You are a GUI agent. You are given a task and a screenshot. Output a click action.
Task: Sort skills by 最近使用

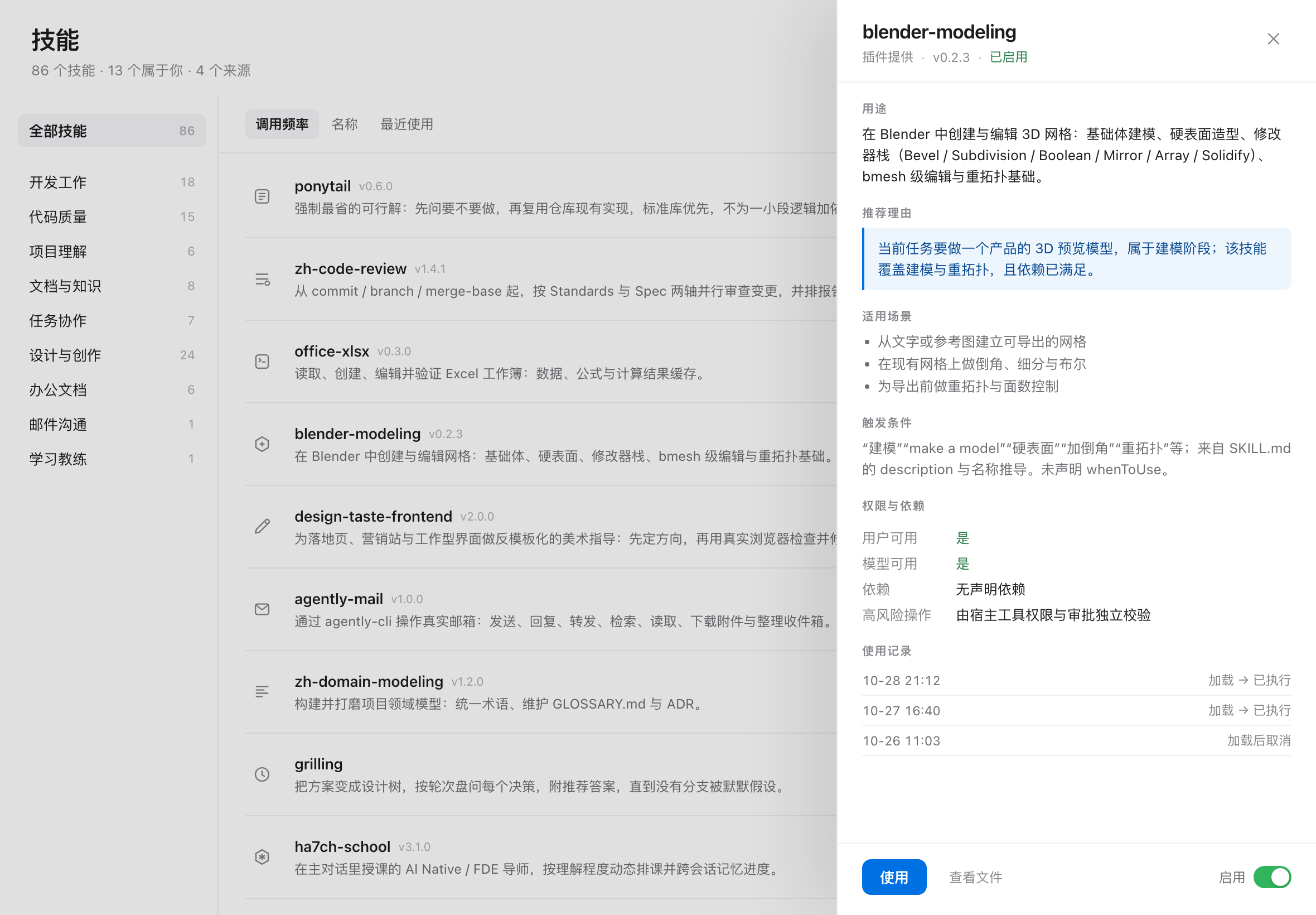pyautogui.click(x=407, y=124)
